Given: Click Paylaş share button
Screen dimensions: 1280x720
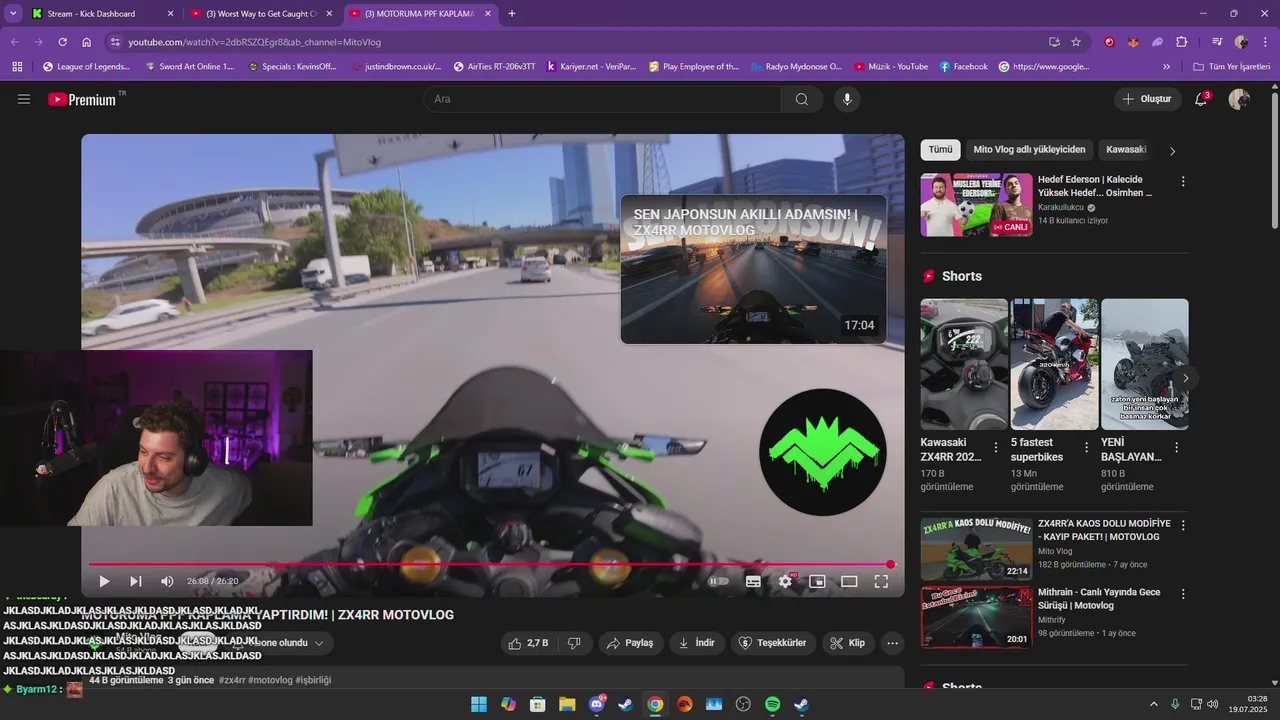Looking at the screenshot, I should point(631,643).
